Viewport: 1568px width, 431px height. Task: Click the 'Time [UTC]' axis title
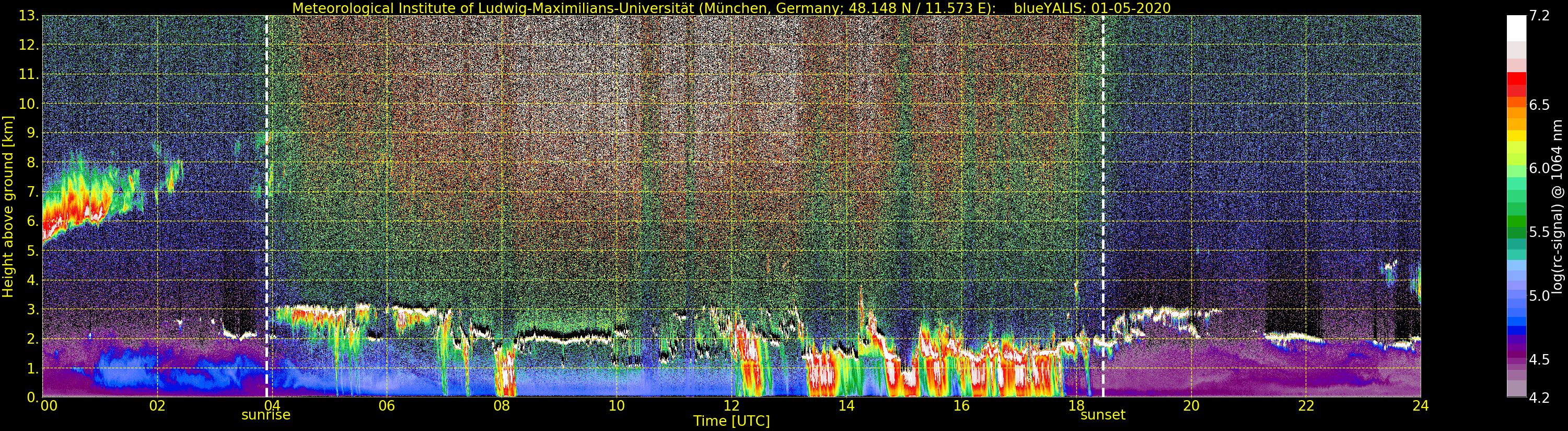731,421
